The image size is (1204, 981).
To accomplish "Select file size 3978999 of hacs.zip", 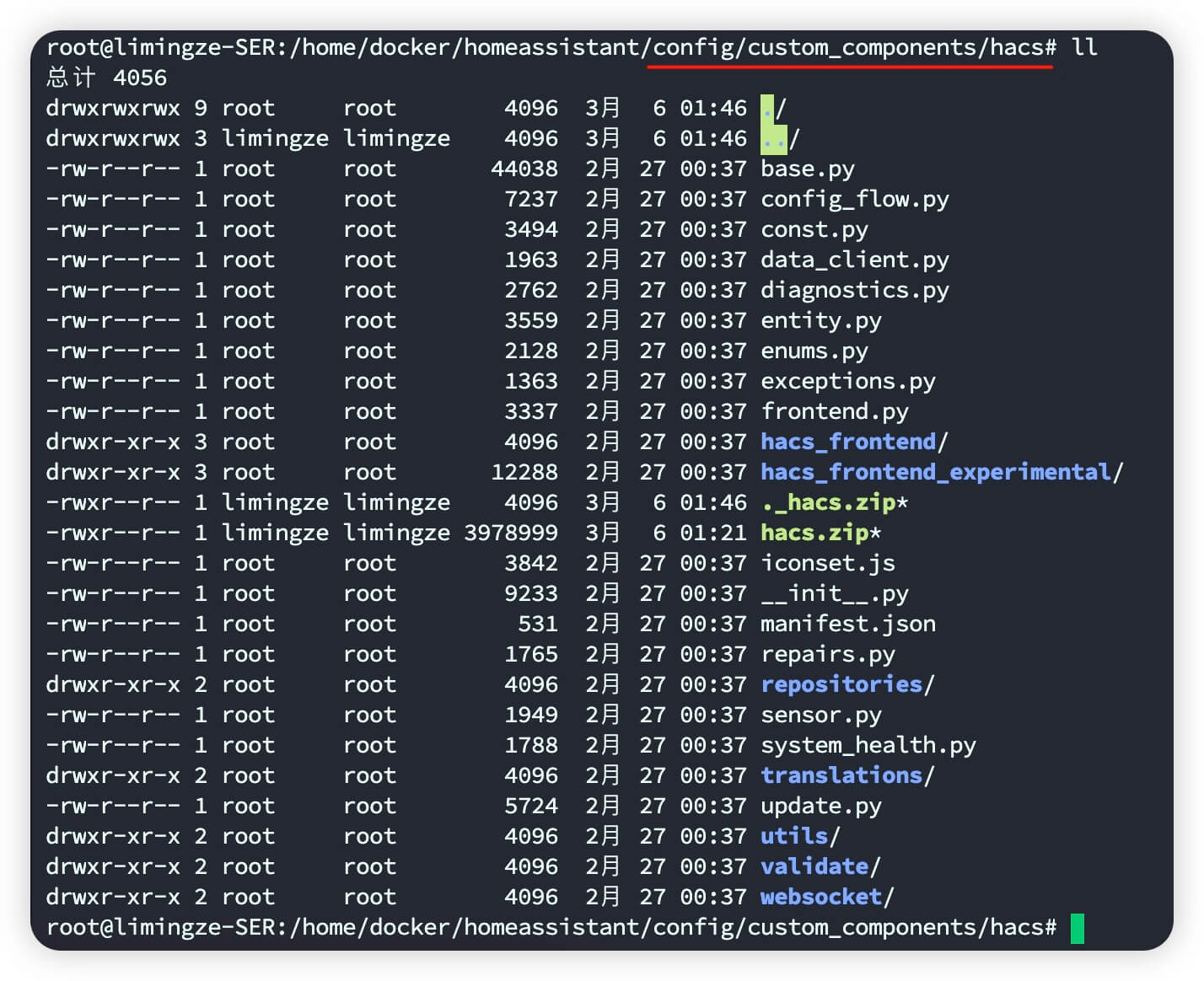I will coord(510,533).
